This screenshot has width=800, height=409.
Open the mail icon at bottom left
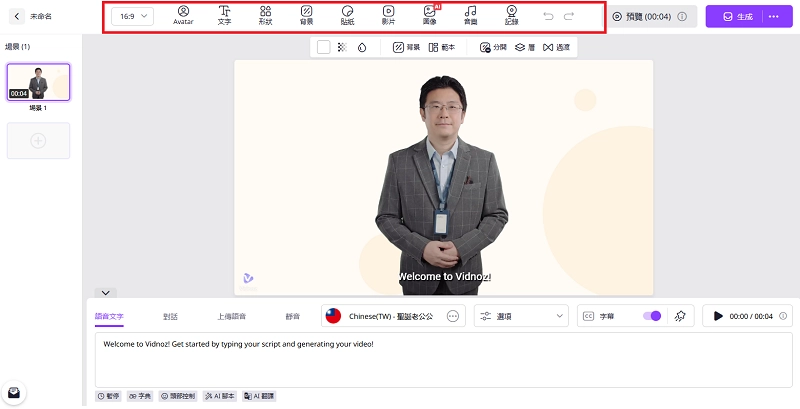click(14, 393)
